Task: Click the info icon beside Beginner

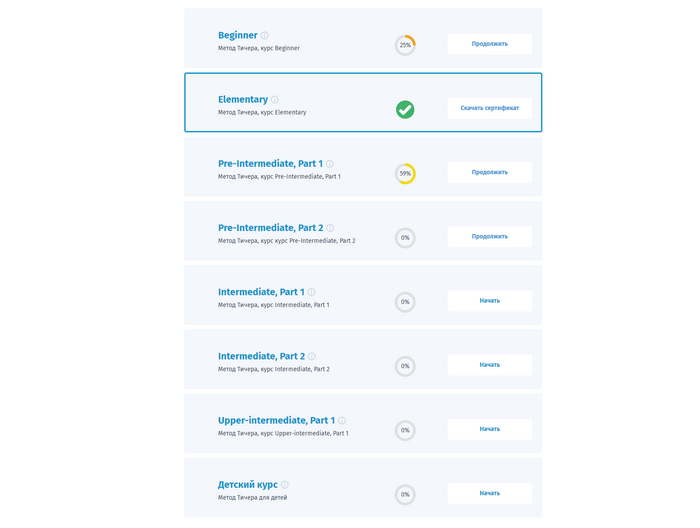Action: [x=265, y=36]
